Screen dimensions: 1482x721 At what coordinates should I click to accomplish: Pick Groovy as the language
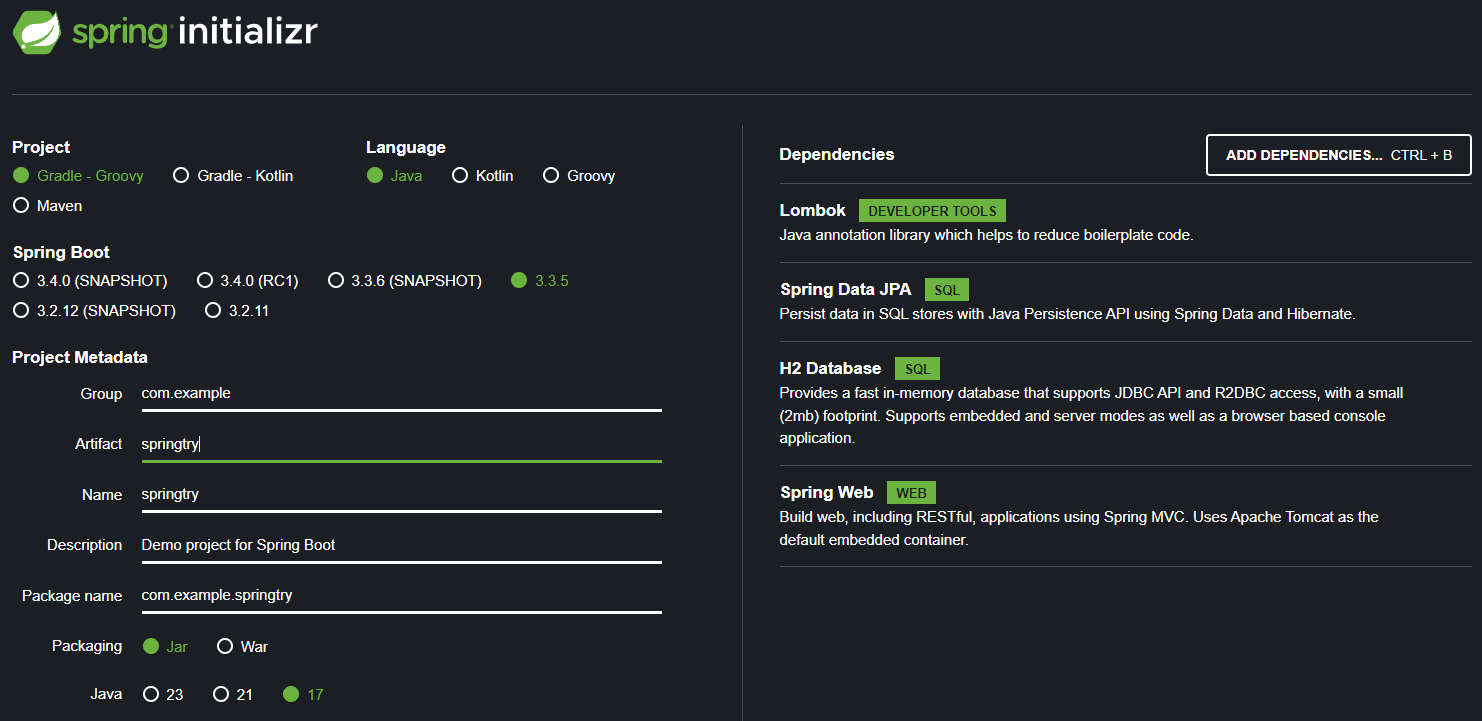tap(578, 176)
